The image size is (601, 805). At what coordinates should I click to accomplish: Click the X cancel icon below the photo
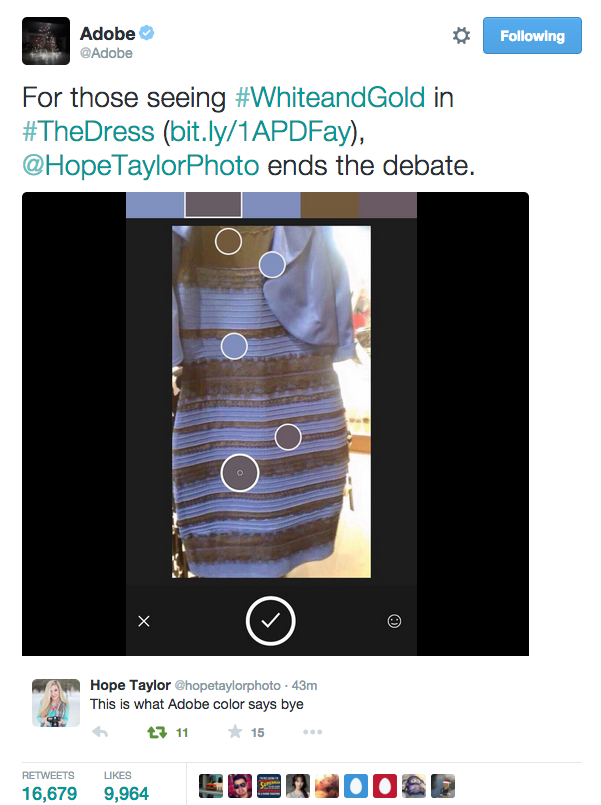(144, 621)
